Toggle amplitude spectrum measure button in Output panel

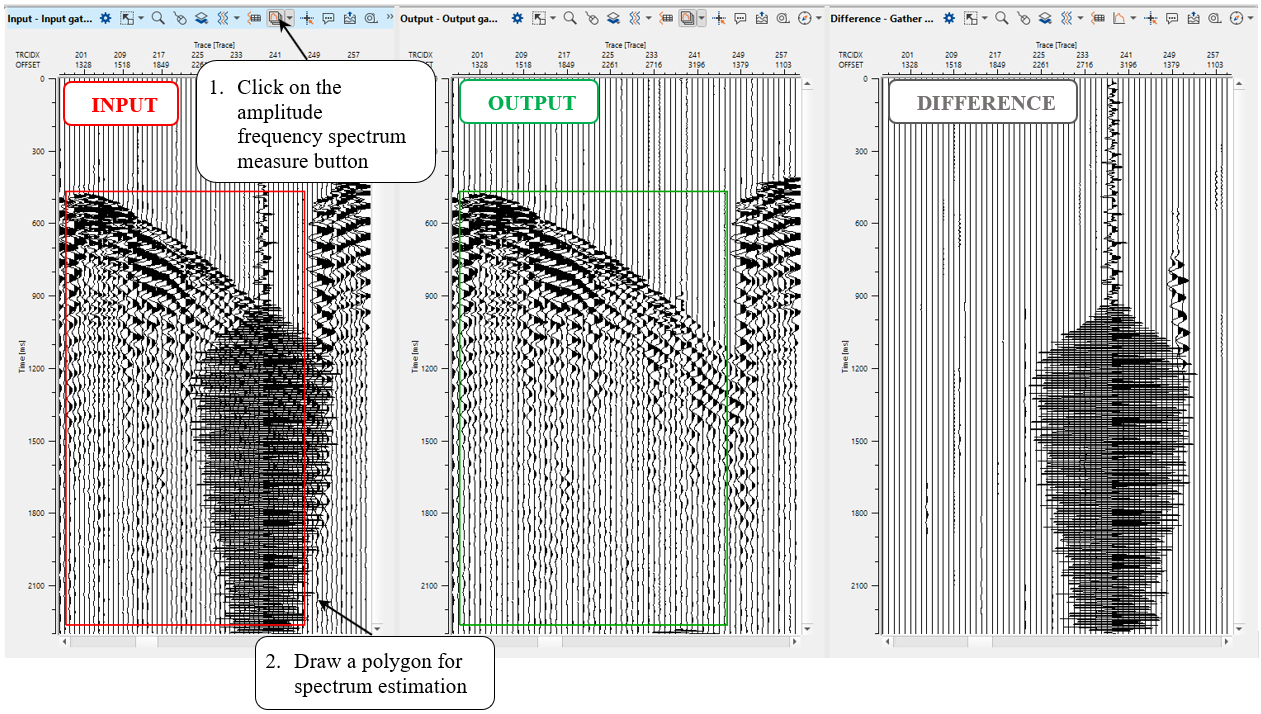coord(687,18)
